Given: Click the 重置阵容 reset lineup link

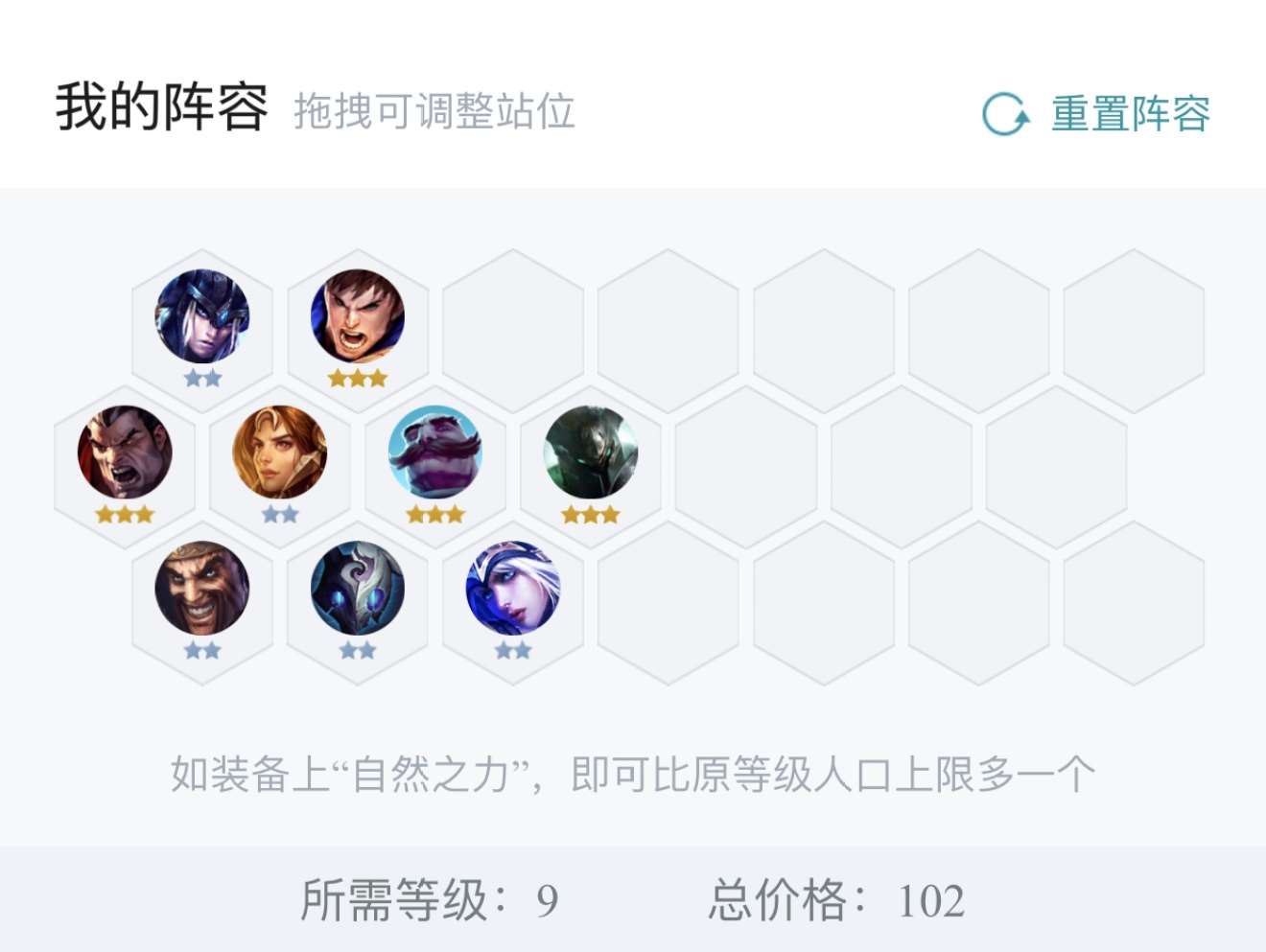Looking at the screenshot, I should pos(1131,114).
